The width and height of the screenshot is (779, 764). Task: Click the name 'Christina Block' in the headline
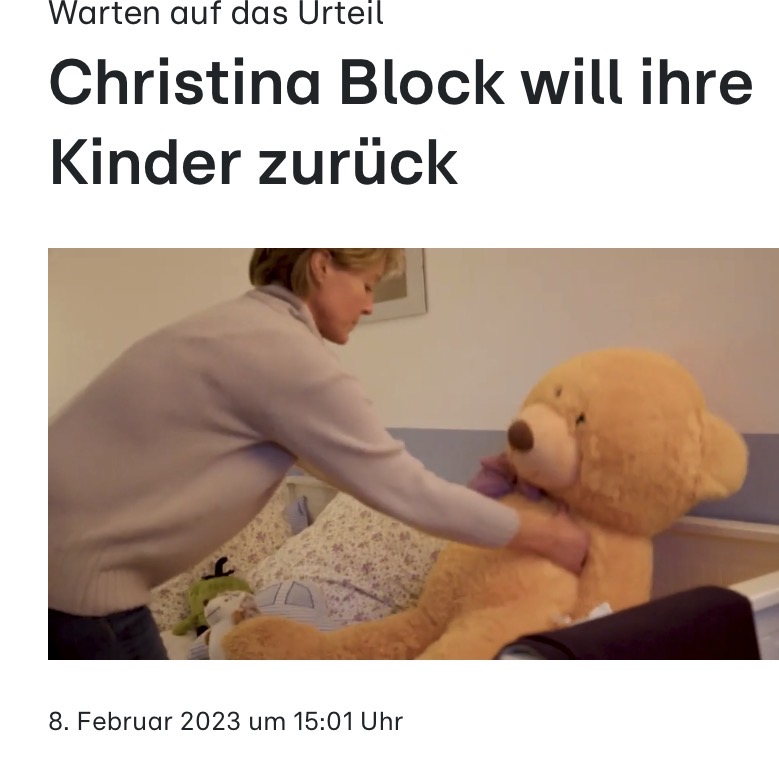[277, 82]
